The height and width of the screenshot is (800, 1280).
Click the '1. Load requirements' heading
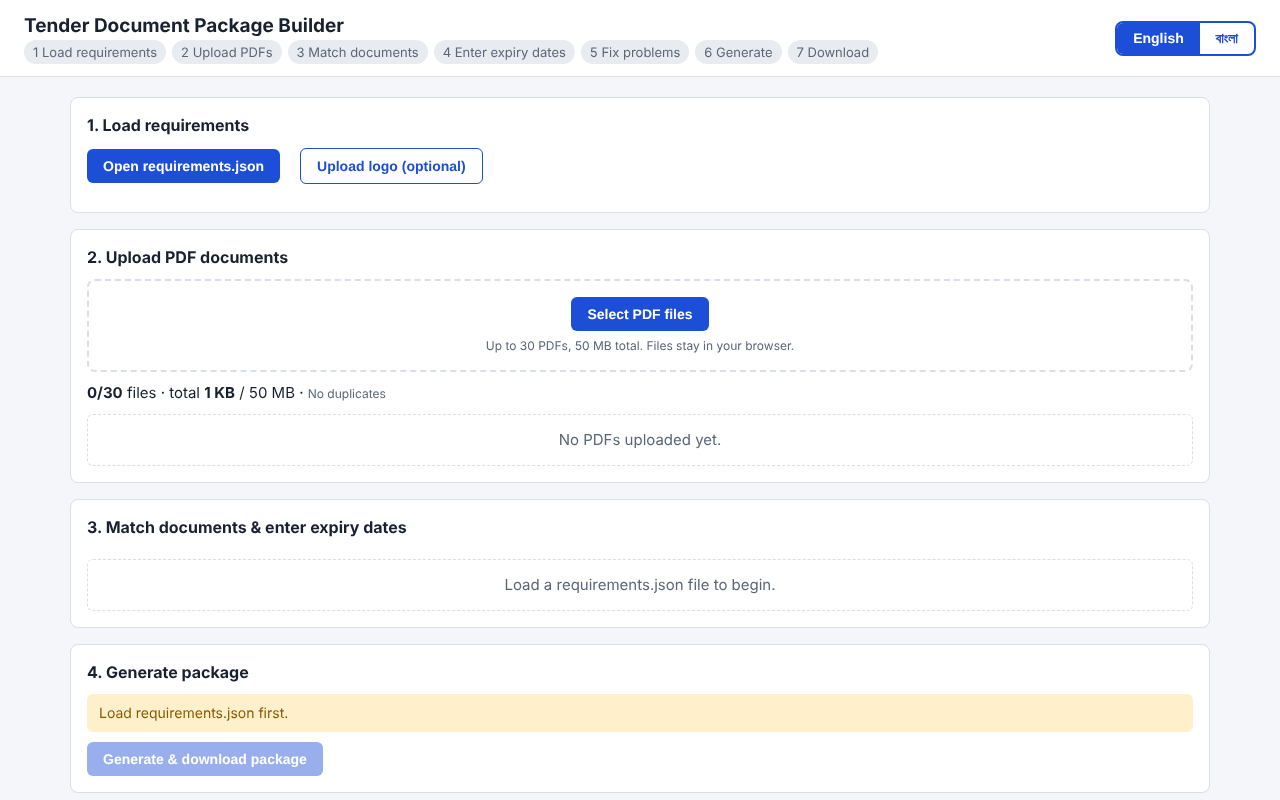point(168,125)
